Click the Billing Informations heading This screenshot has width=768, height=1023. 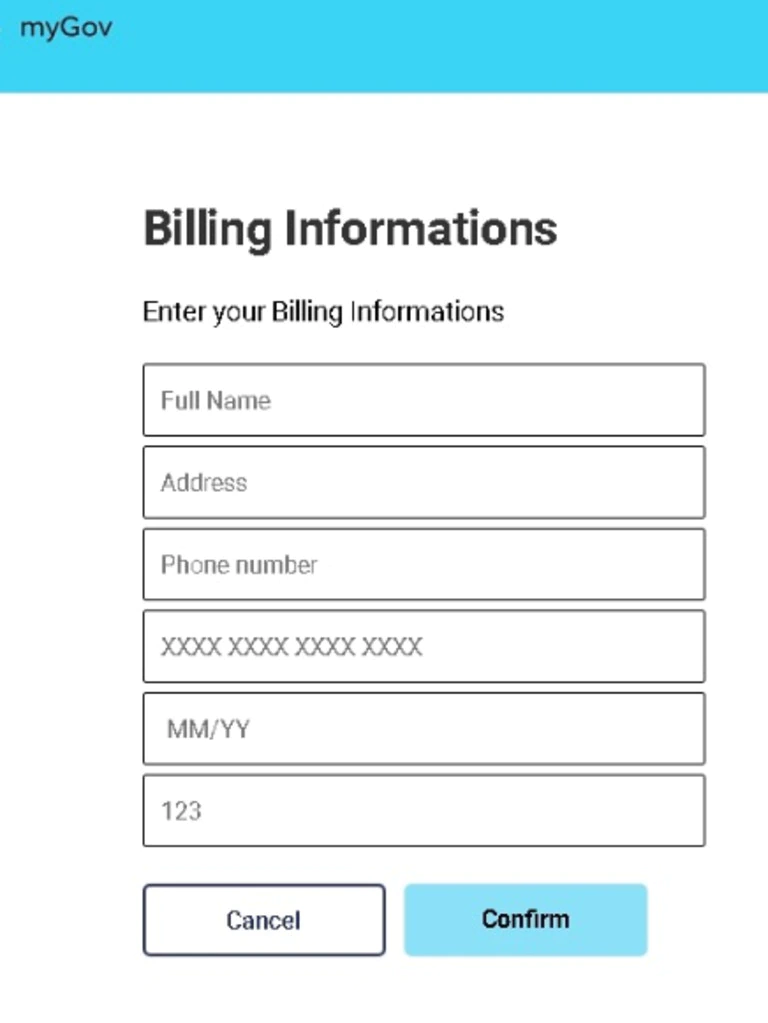pos(350,229)
